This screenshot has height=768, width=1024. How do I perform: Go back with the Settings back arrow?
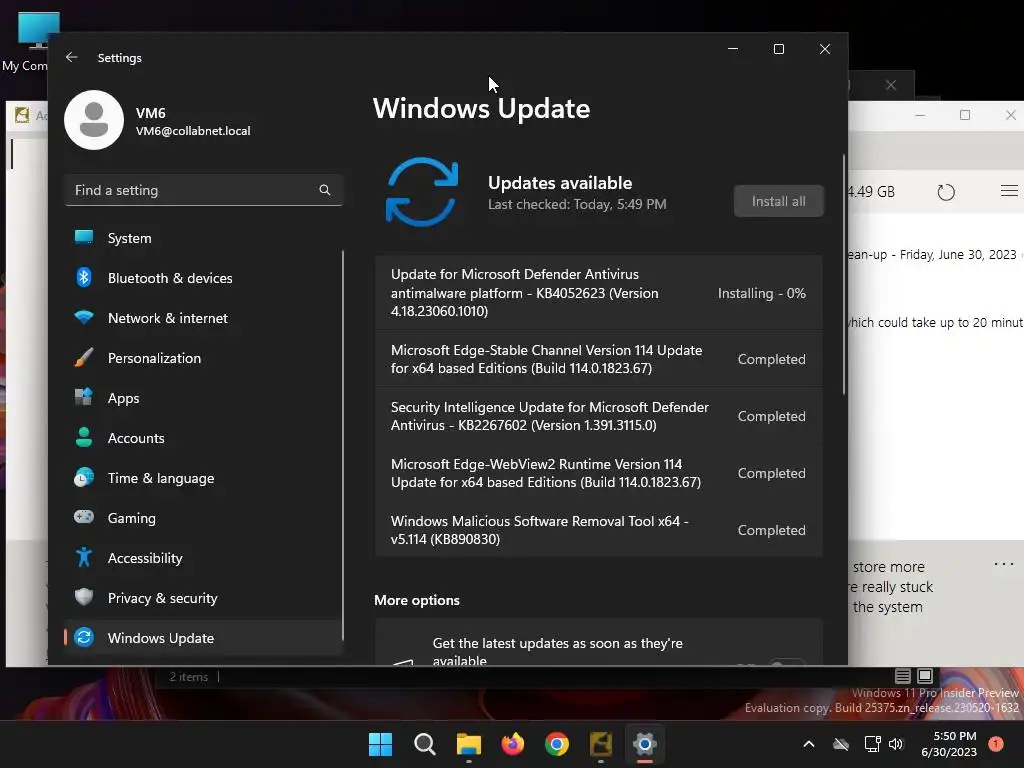point(72,57)
